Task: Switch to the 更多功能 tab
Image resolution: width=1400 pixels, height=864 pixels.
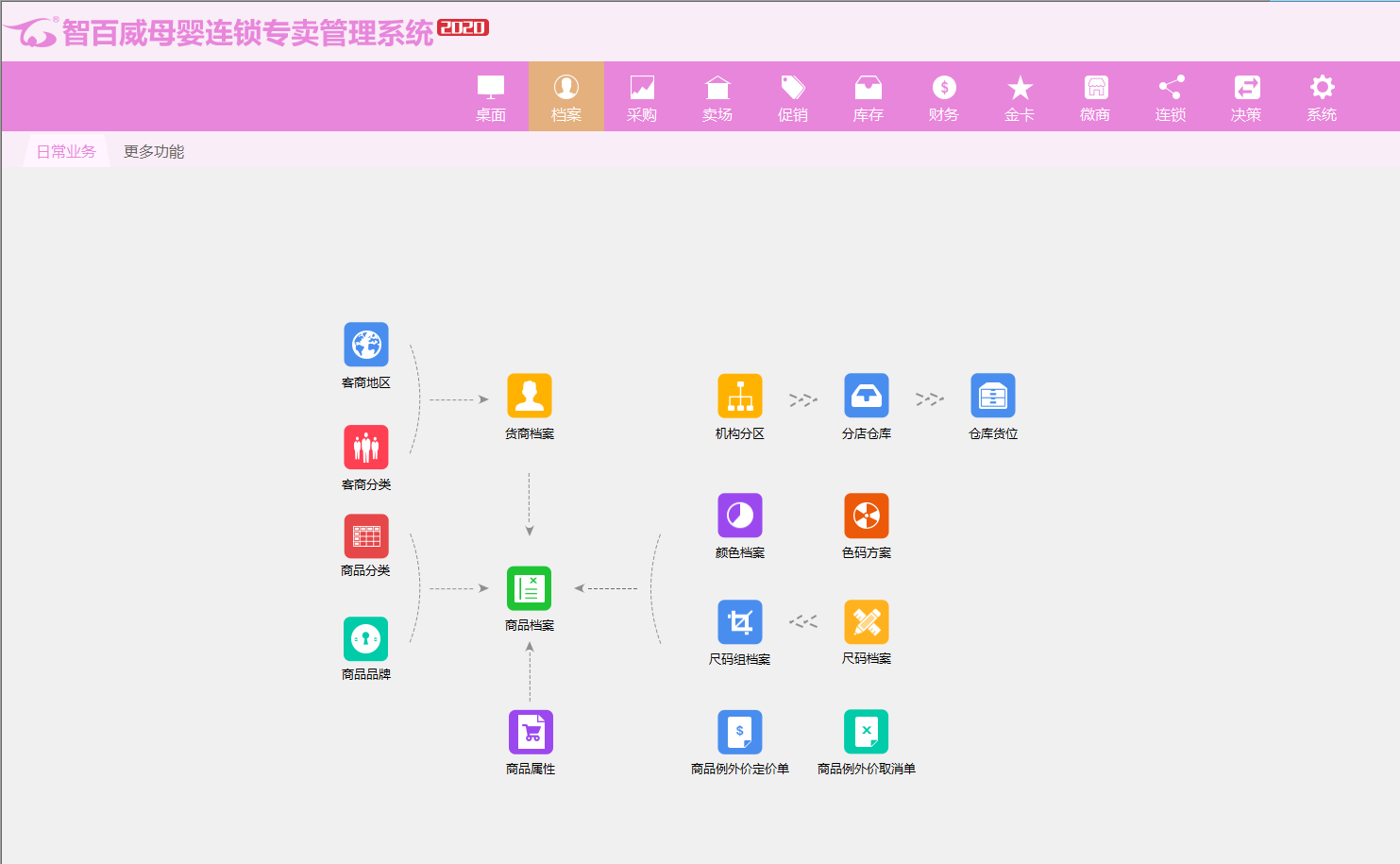Action: [154, 152]
